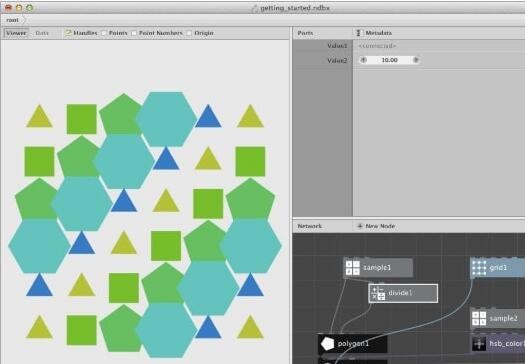Select the divide1 node math icon
This screenshot has width=525, height=364.
[378, 293]
